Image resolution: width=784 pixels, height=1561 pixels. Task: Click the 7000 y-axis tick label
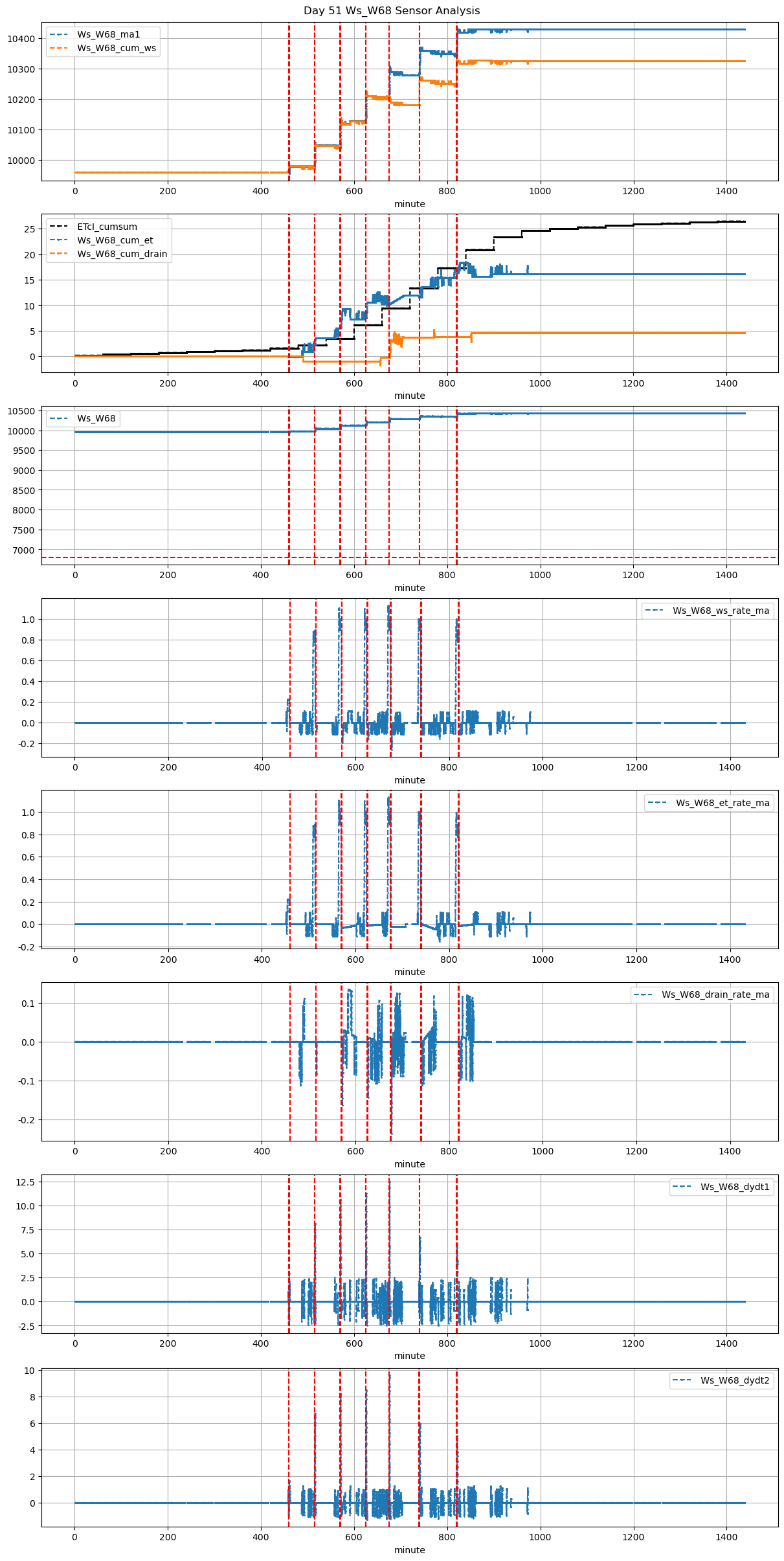pos(24,550)
